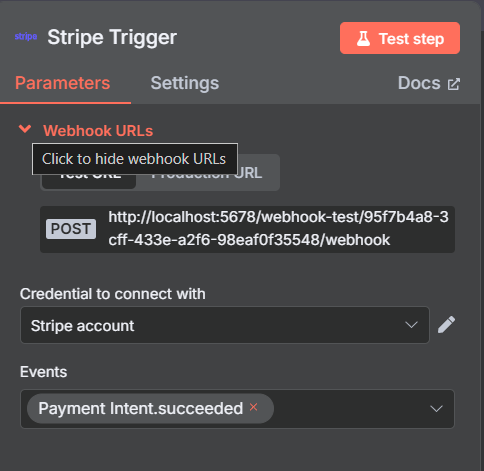Expand the Events dropdown arrow
Image resolution: width=484 pixels, height=471 pixels.
coord(436,409)
